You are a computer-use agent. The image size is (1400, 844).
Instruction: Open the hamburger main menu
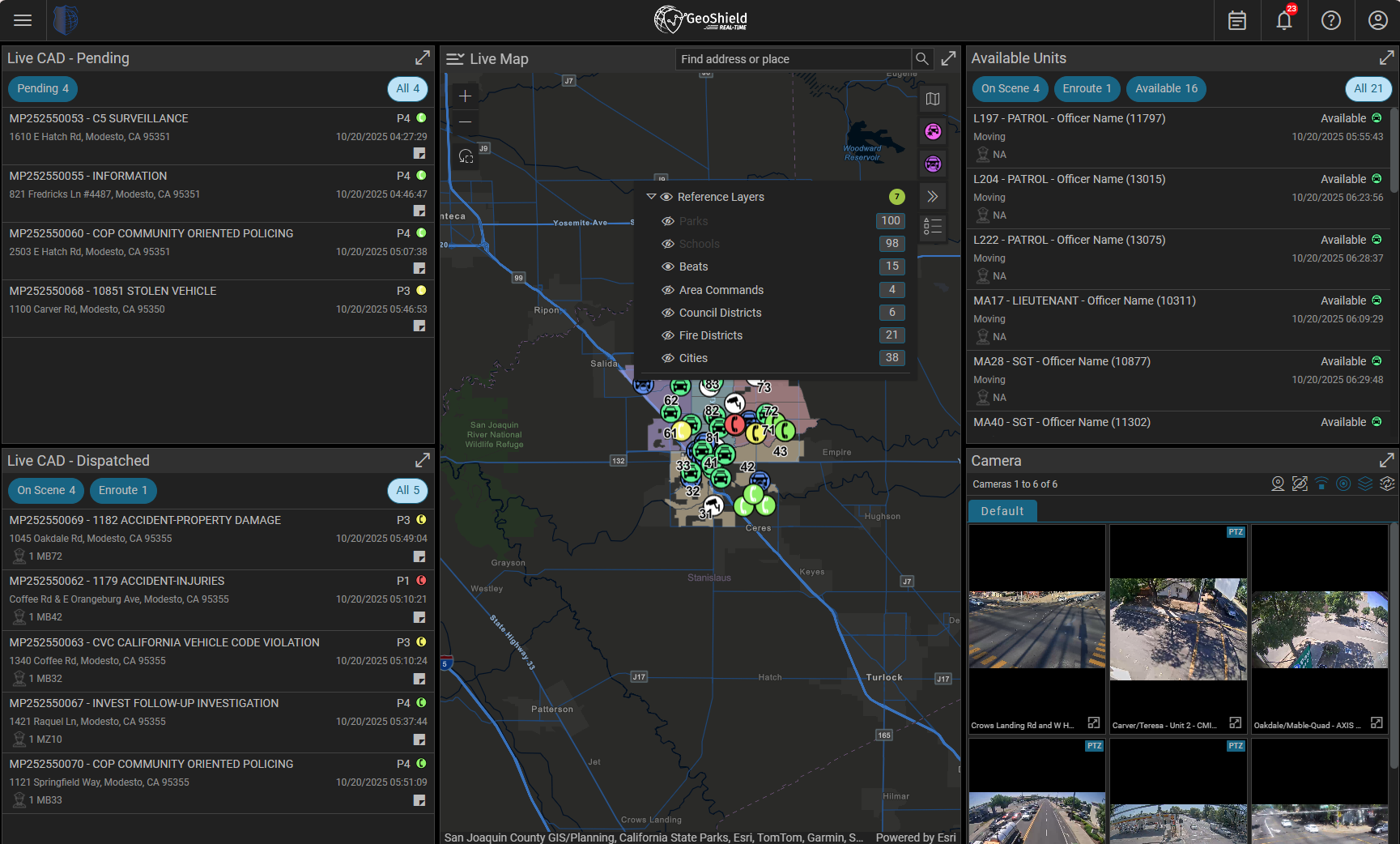(23, 20)
